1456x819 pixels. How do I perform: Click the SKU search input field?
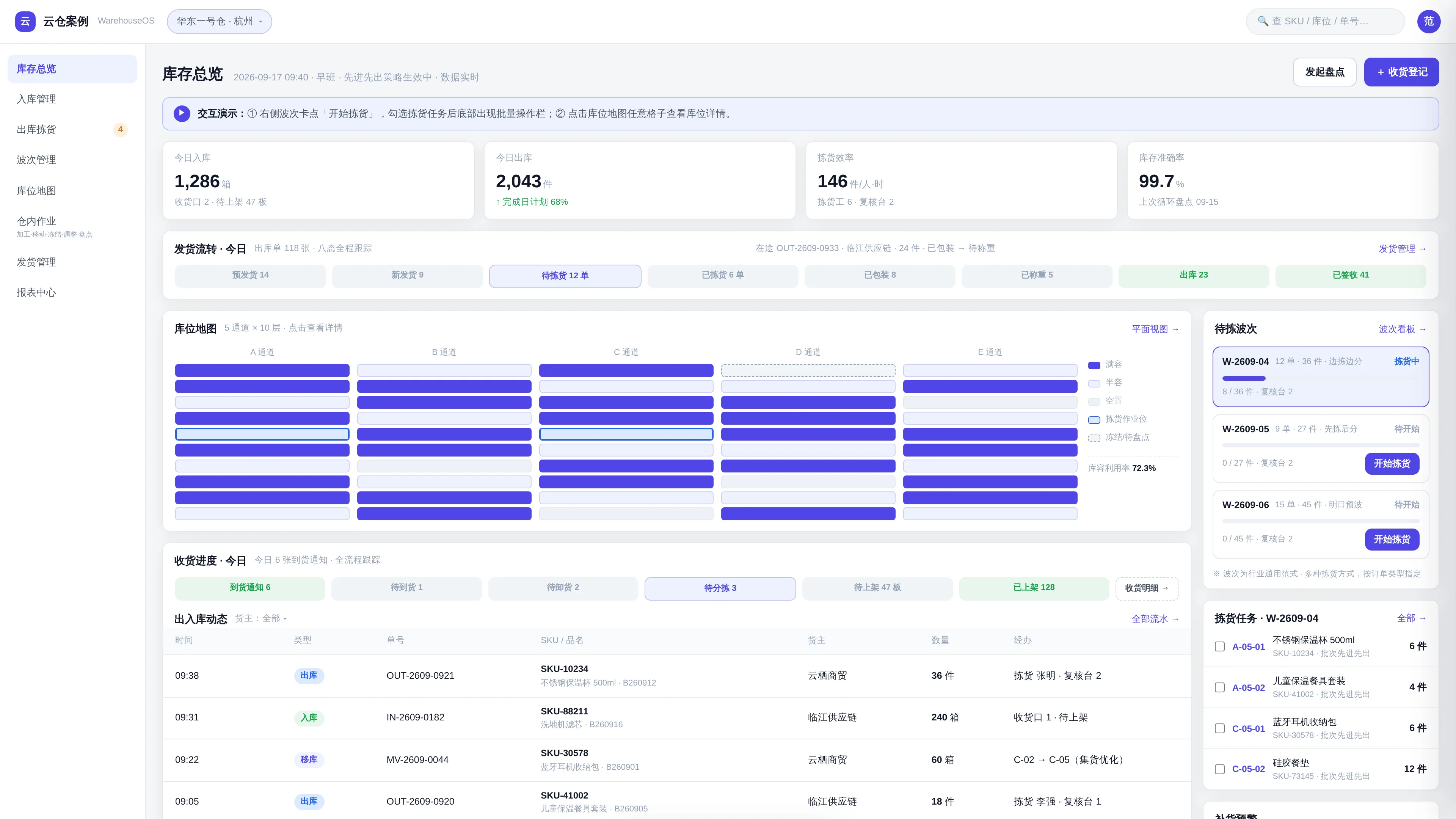click(x=1325, y=22)
